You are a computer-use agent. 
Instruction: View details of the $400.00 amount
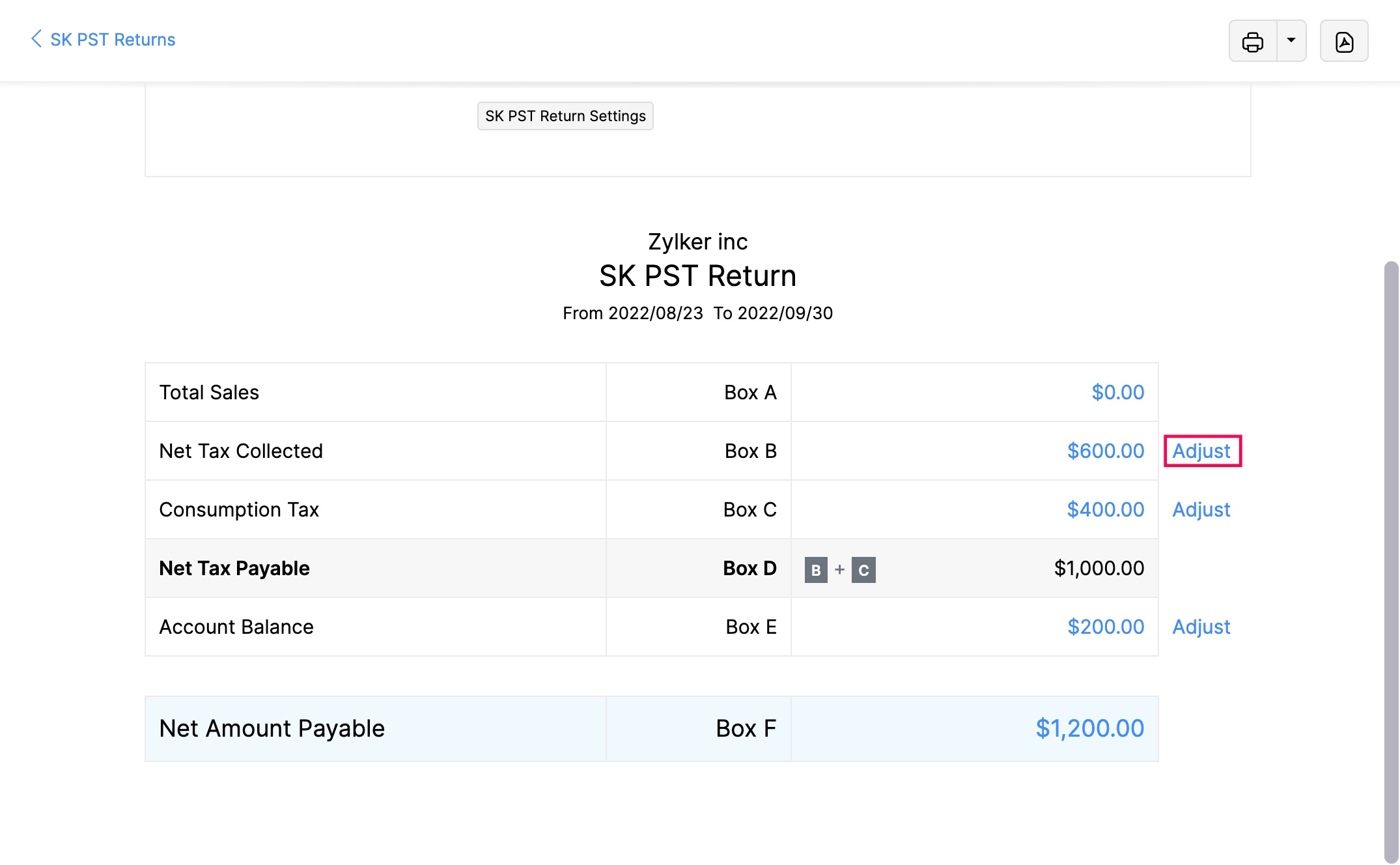pyautogui.click(x=1105, y=509)
